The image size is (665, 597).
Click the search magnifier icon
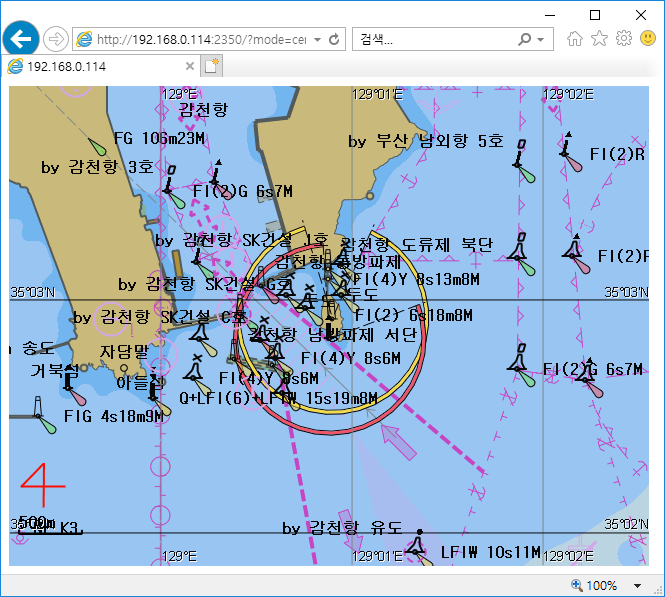(x=524, y=40)
